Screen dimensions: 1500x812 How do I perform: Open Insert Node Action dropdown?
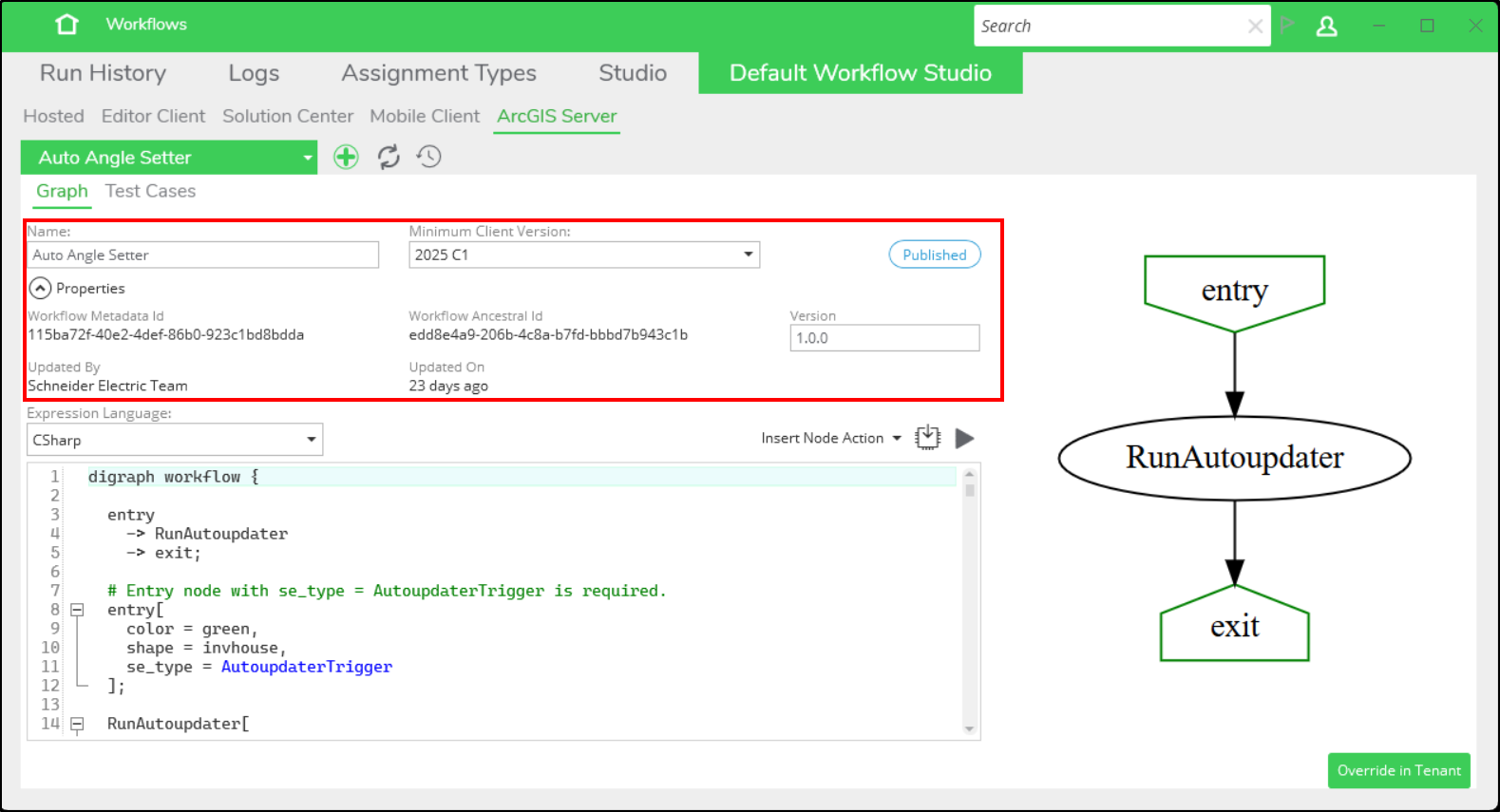(x=830, y=438)
